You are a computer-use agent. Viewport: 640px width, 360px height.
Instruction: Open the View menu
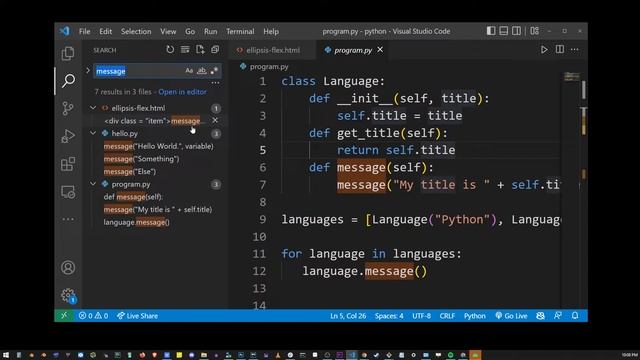pyautogui.click(x=168, y=31)
